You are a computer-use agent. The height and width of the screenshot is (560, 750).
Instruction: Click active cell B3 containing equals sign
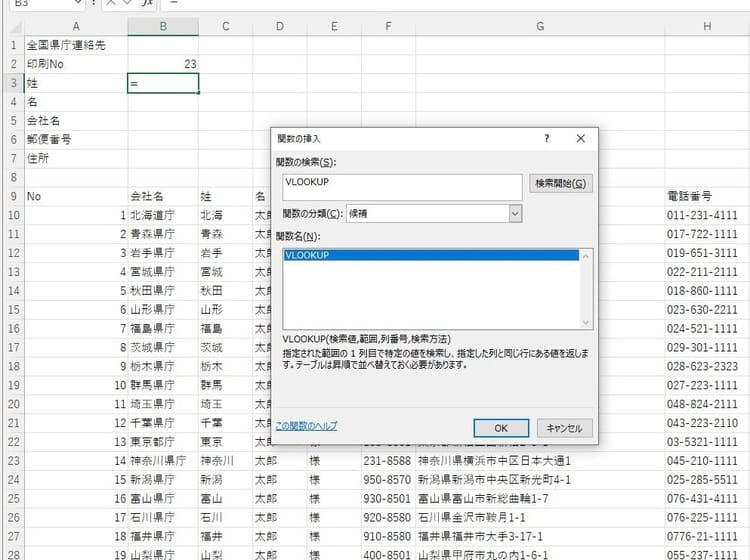pos(163,83)
